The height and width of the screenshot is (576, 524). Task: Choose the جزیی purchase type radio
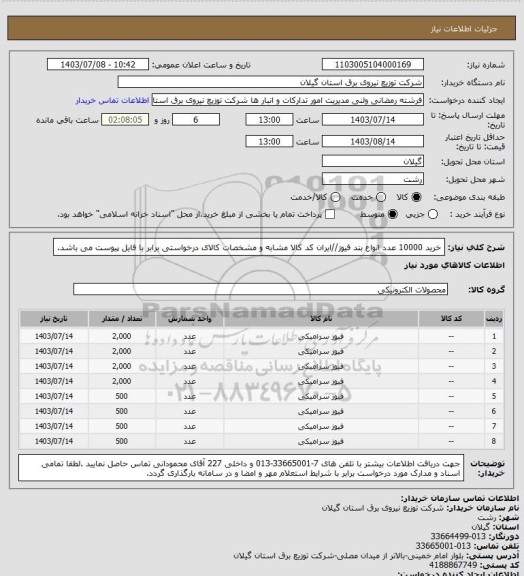433,214
